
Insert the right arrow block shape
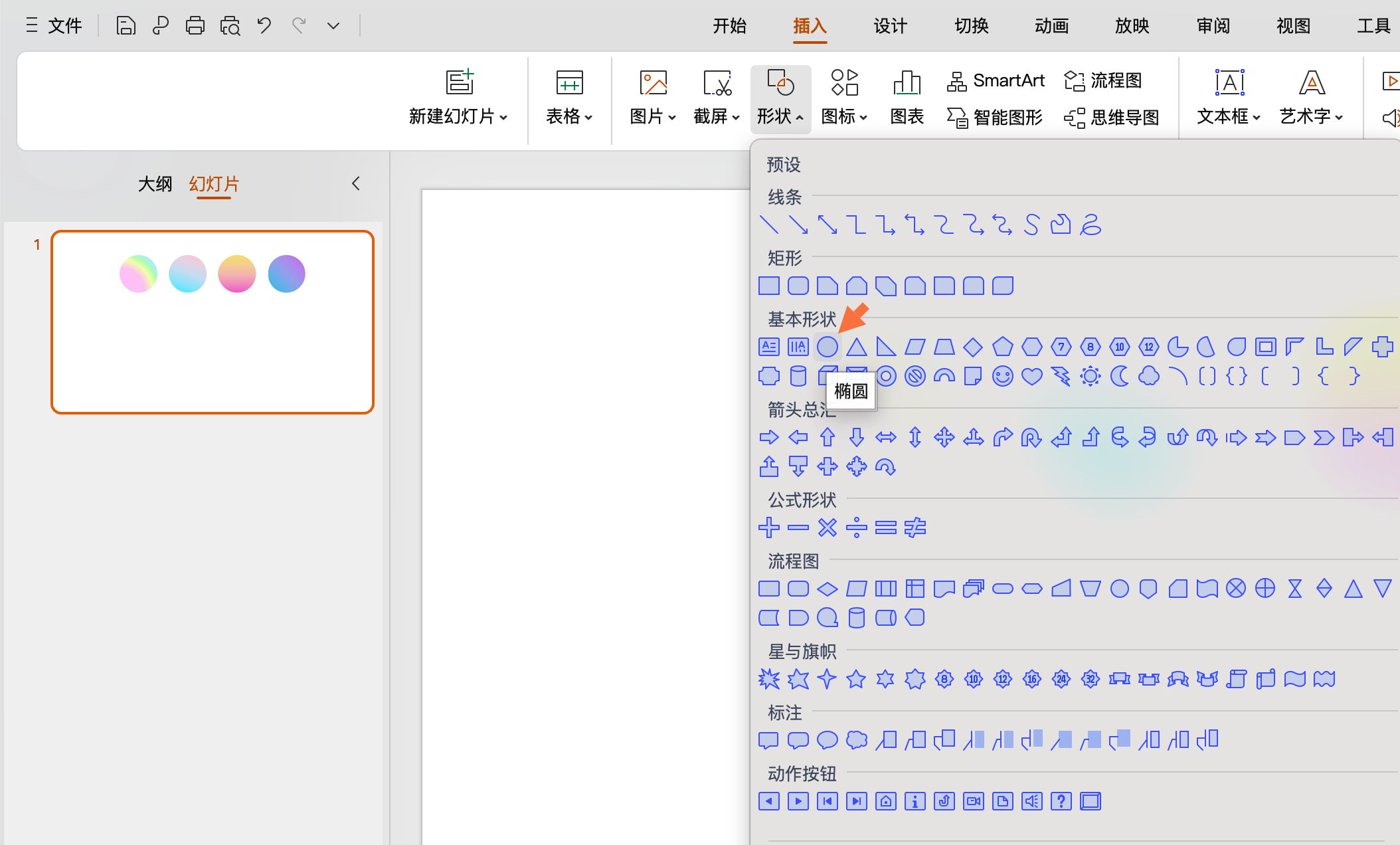(x=768, y=437)
